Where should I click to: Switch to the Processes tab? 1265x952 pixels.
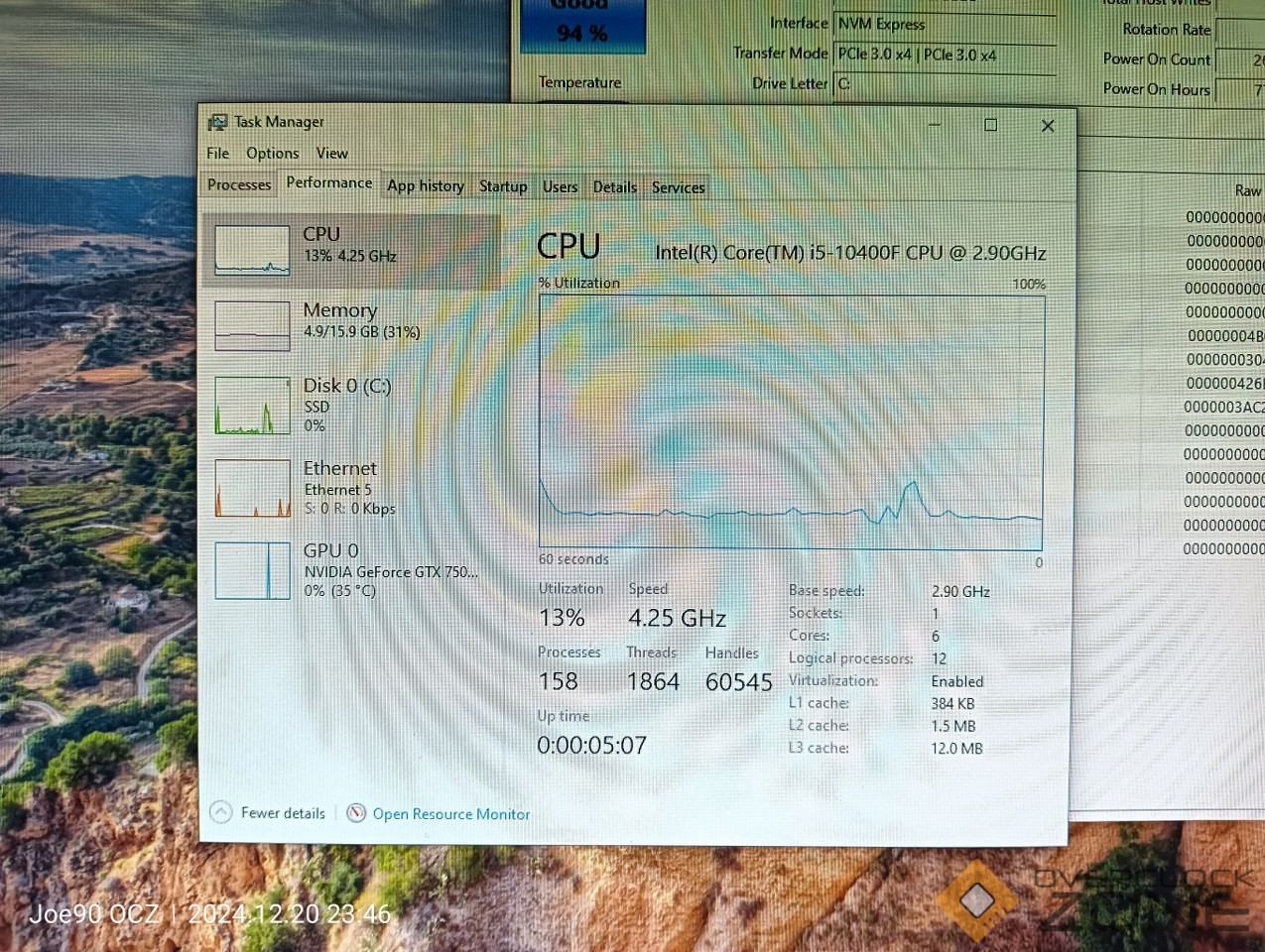pyautogui.click(x=239, y=184)
